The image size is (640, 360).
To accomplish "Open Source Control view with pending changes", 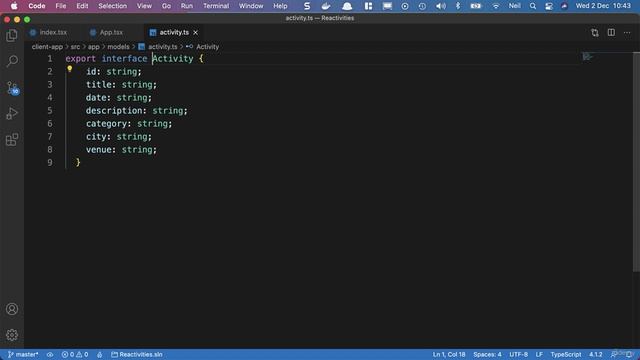I will pos(12,88).
